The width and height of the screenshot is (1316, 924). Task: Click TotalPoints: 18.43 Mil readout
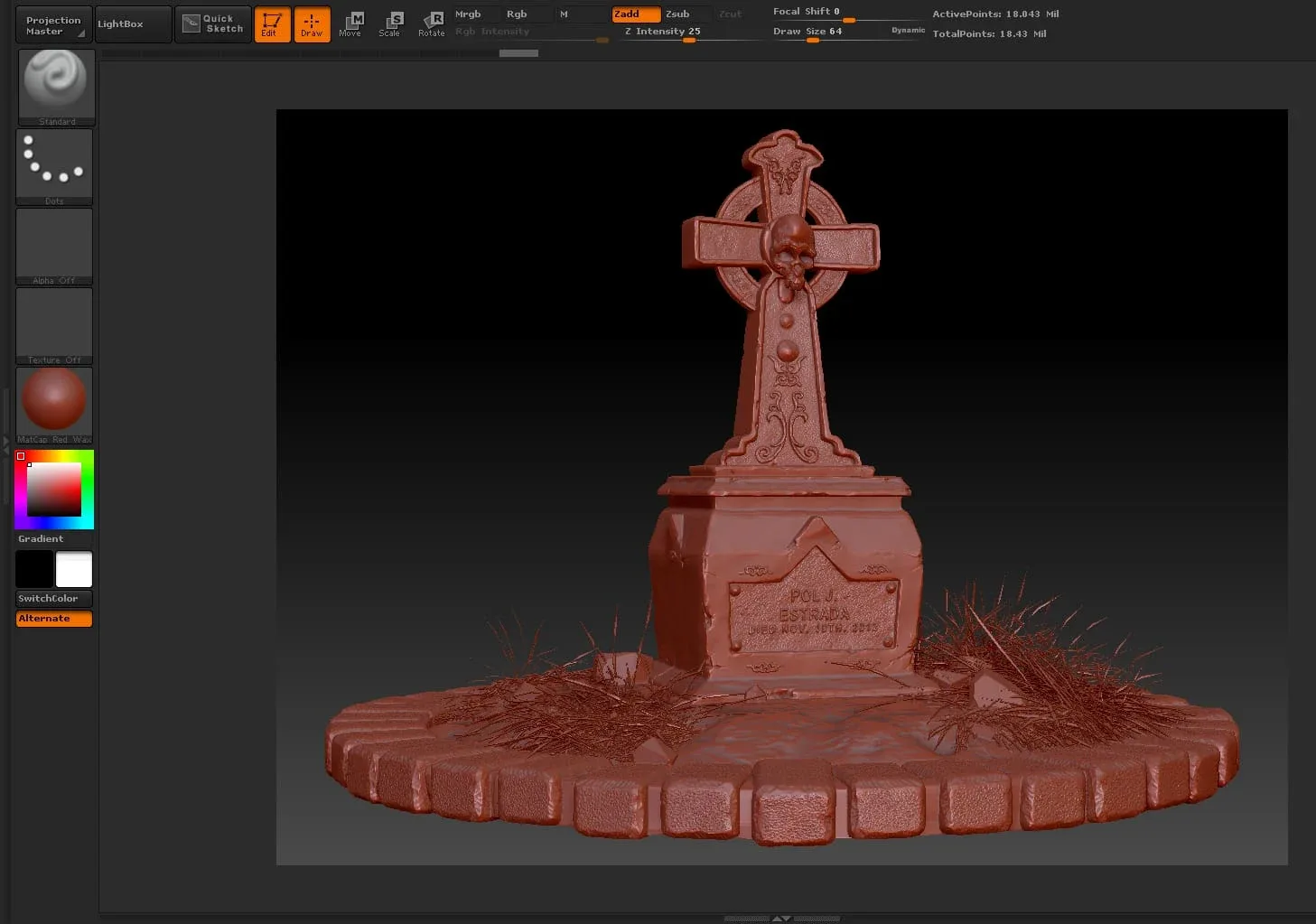point(989,34)
